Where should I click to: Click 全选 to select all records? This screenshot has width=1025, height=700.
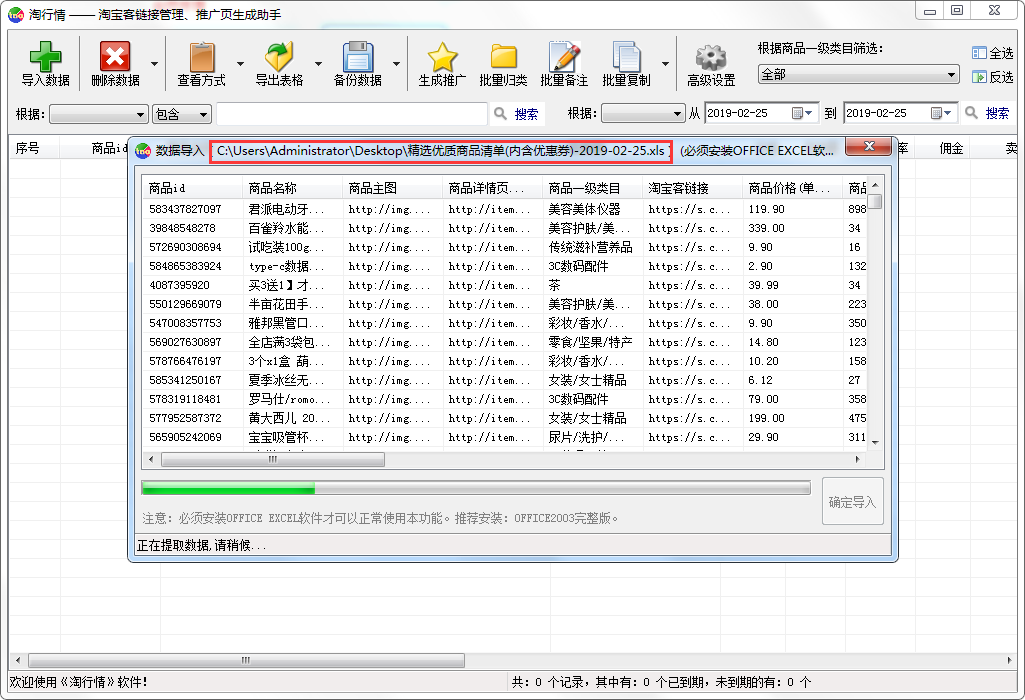(x=992, y=53)
